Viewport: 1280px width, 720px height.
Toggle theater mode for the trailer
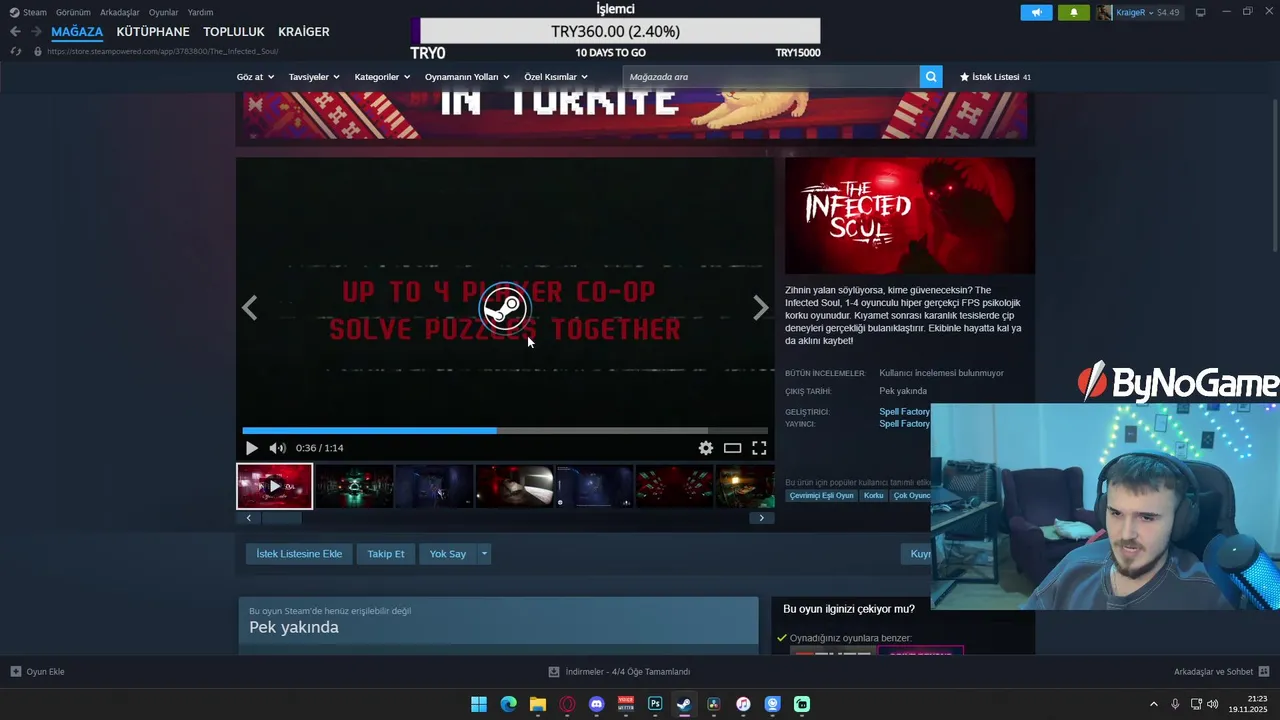732,448
